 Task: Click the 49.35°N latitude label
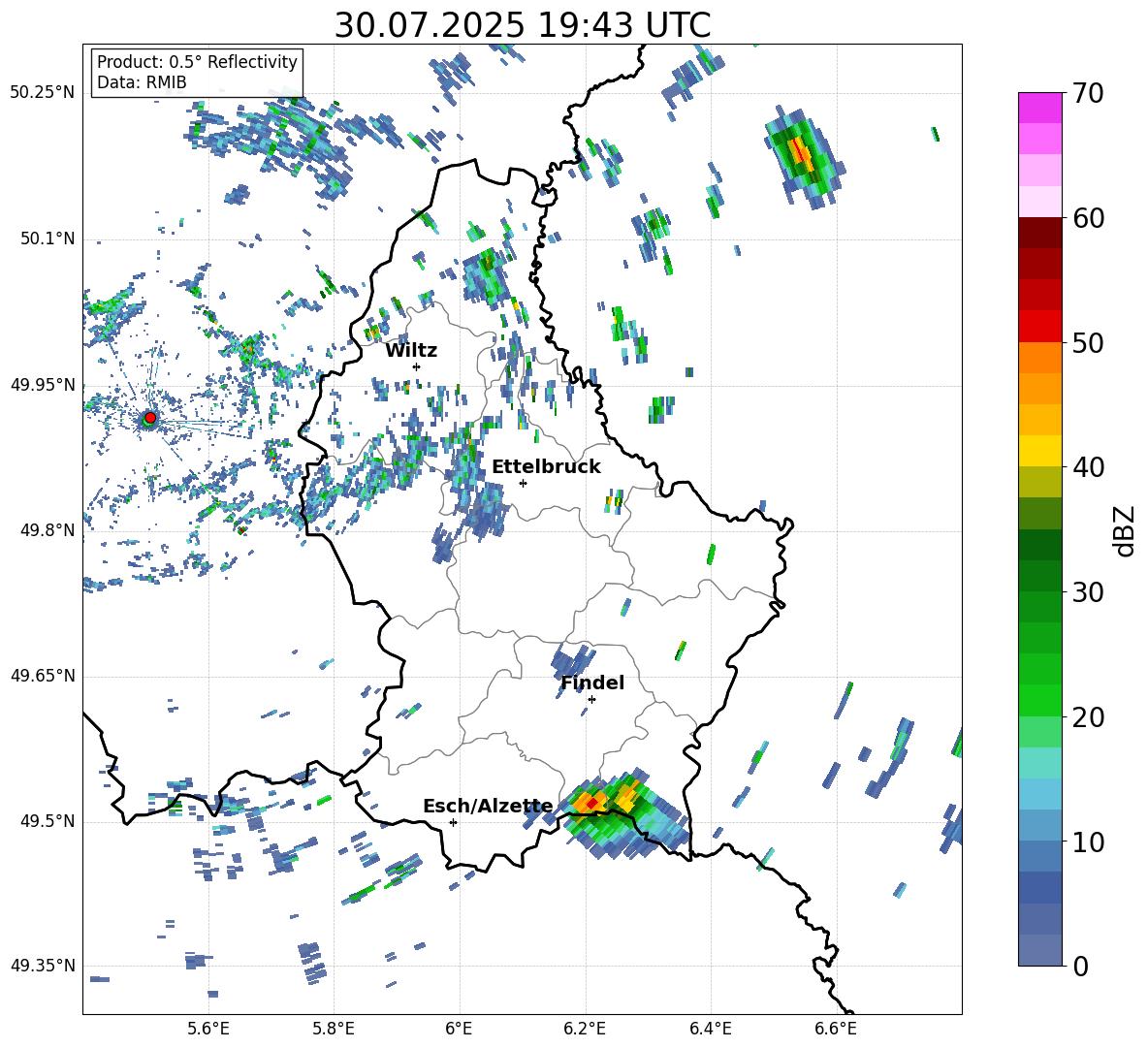tap(43, 966)
